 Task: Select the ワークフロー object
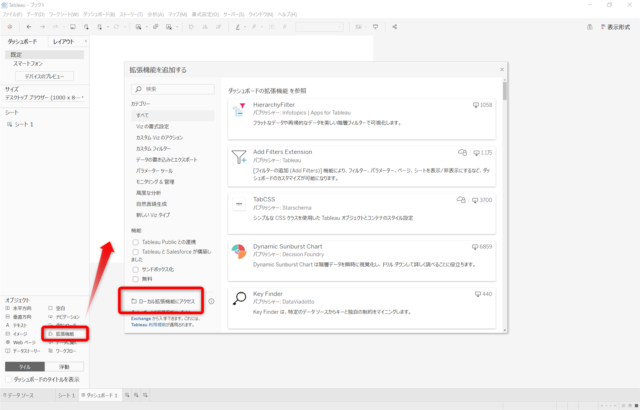coord(62,351)
